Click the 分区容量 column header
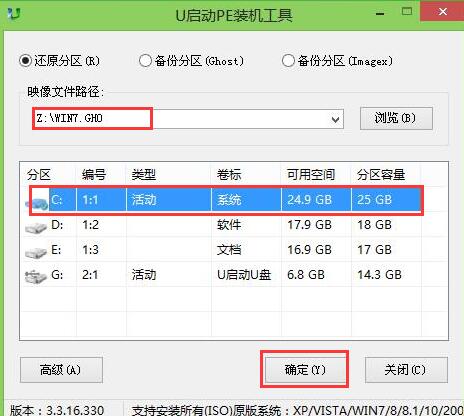Viewport: 464px width, 416px height. [381, 174]
